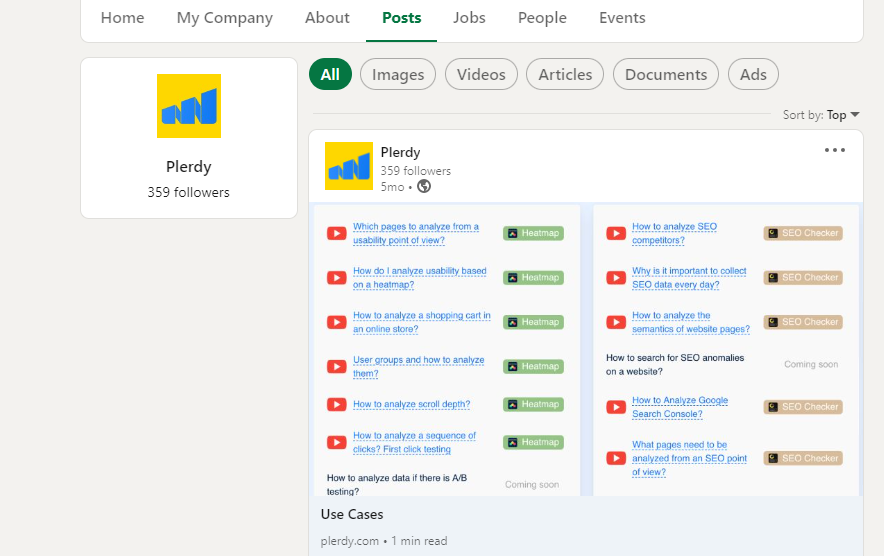Open 'How to Analyze Google Search Console?' link

point(680,407)
